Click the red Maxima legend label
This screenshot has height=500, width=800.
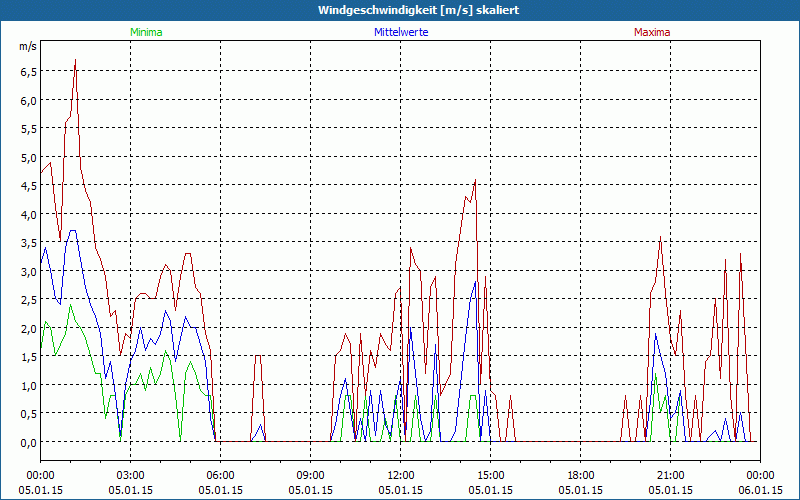click(652, 32)
